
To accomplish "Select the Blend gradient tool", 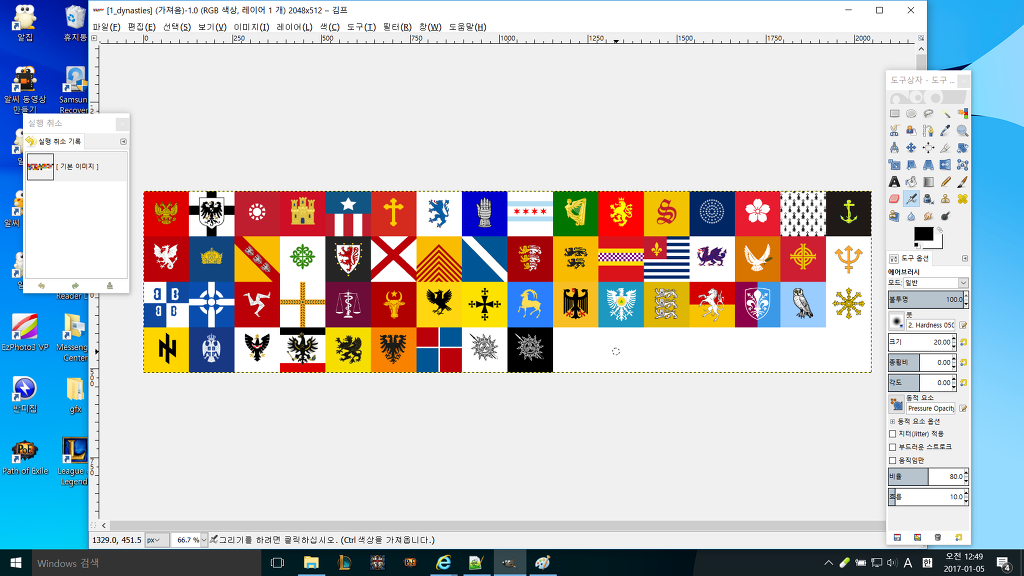I will pos(928,182).
